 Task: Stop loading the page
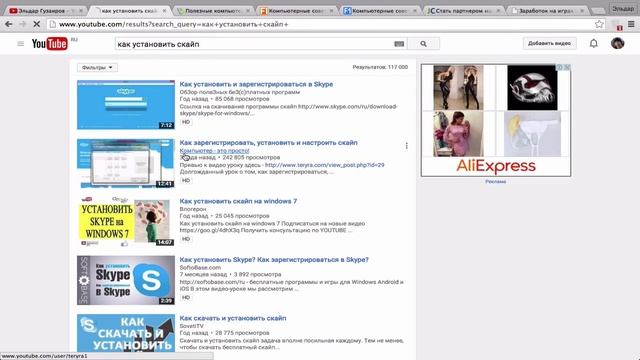tap(36, 24)
